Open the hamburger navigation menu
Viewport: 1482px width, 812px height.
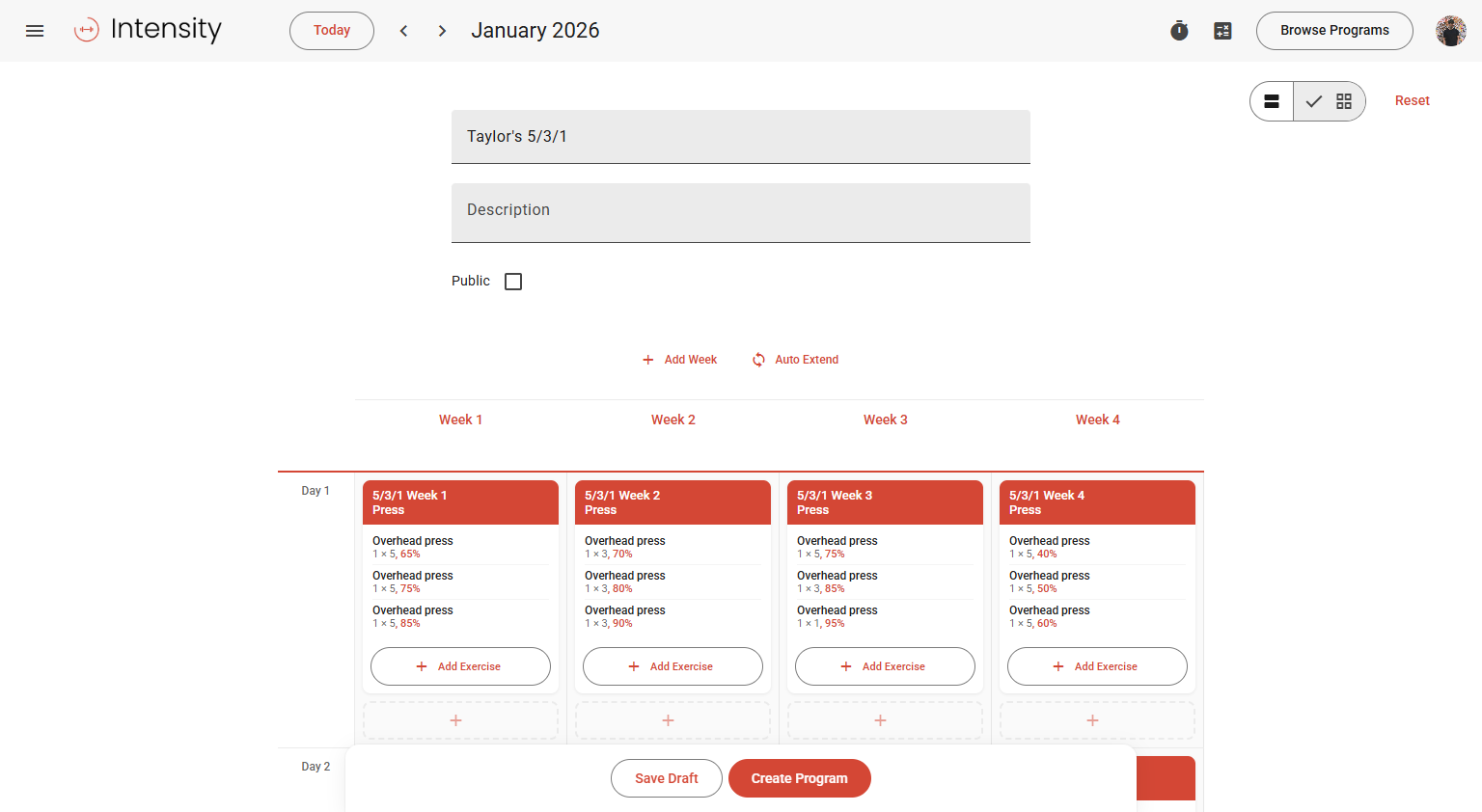(x=35, y=31)
